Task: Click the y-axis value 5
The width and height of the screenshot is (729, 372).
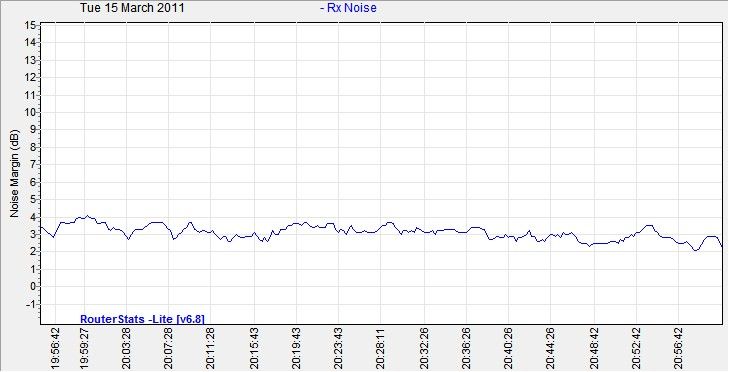Action: tap(33, 199)
